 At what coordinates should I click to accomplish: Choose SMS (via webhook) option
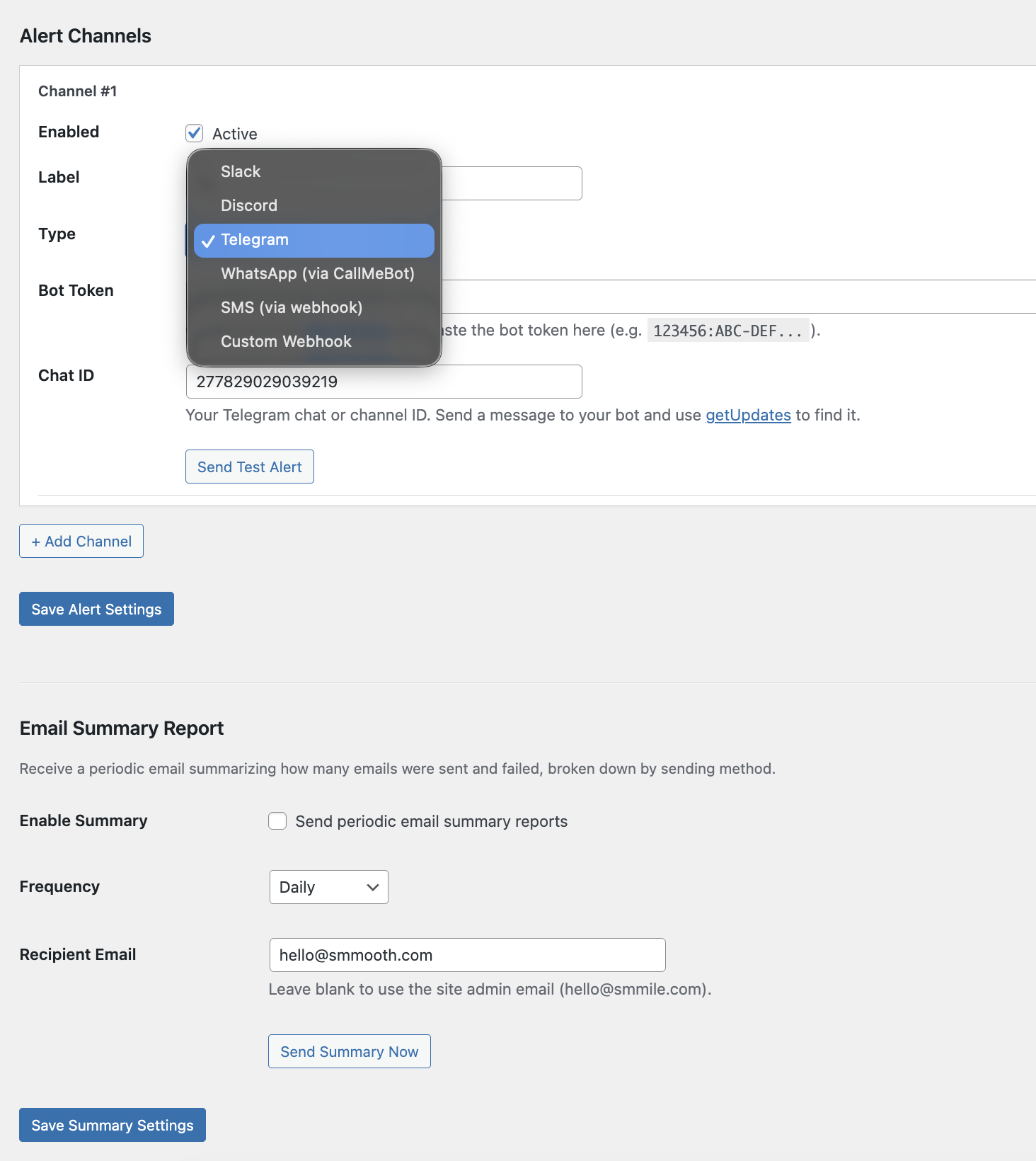point(291,307)
